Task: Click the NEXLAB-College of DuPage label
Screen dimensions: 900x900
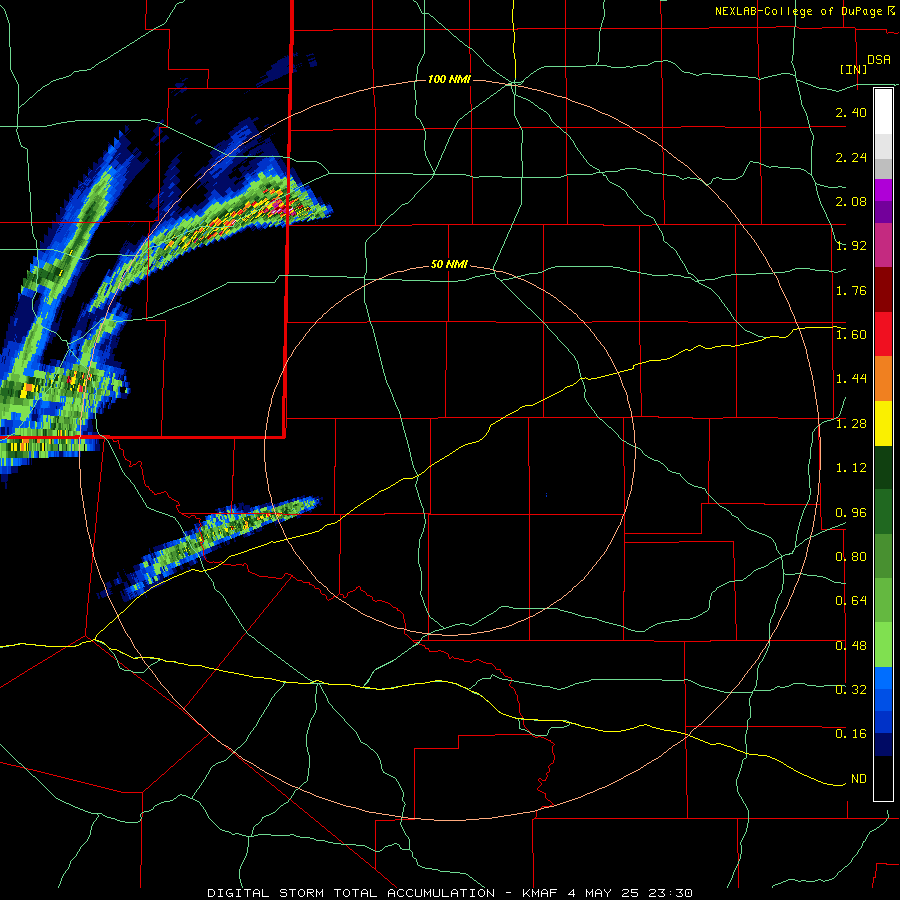Action: [798, 11]
